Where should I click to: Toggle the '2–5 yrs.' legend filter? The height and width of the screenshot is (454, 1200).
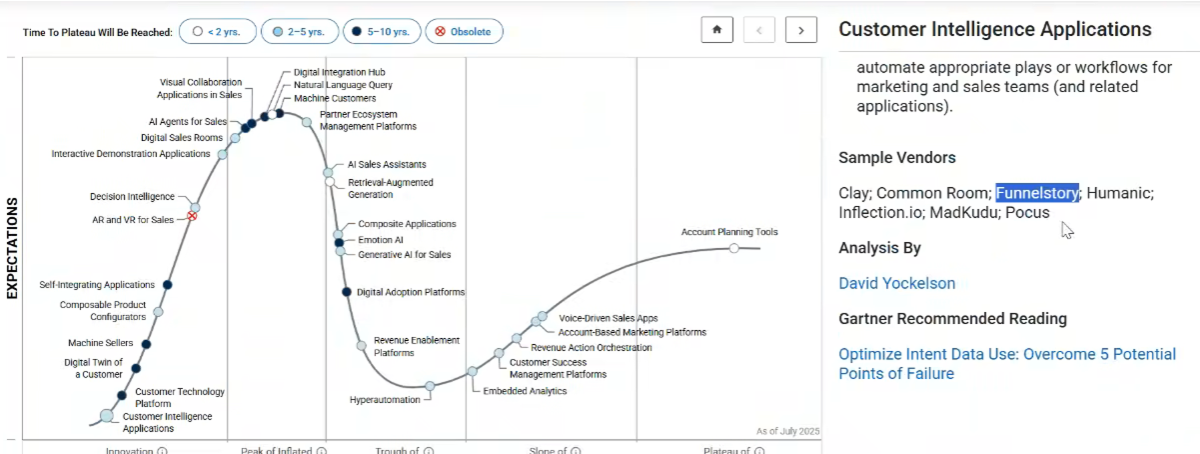(x=299, y=32)
